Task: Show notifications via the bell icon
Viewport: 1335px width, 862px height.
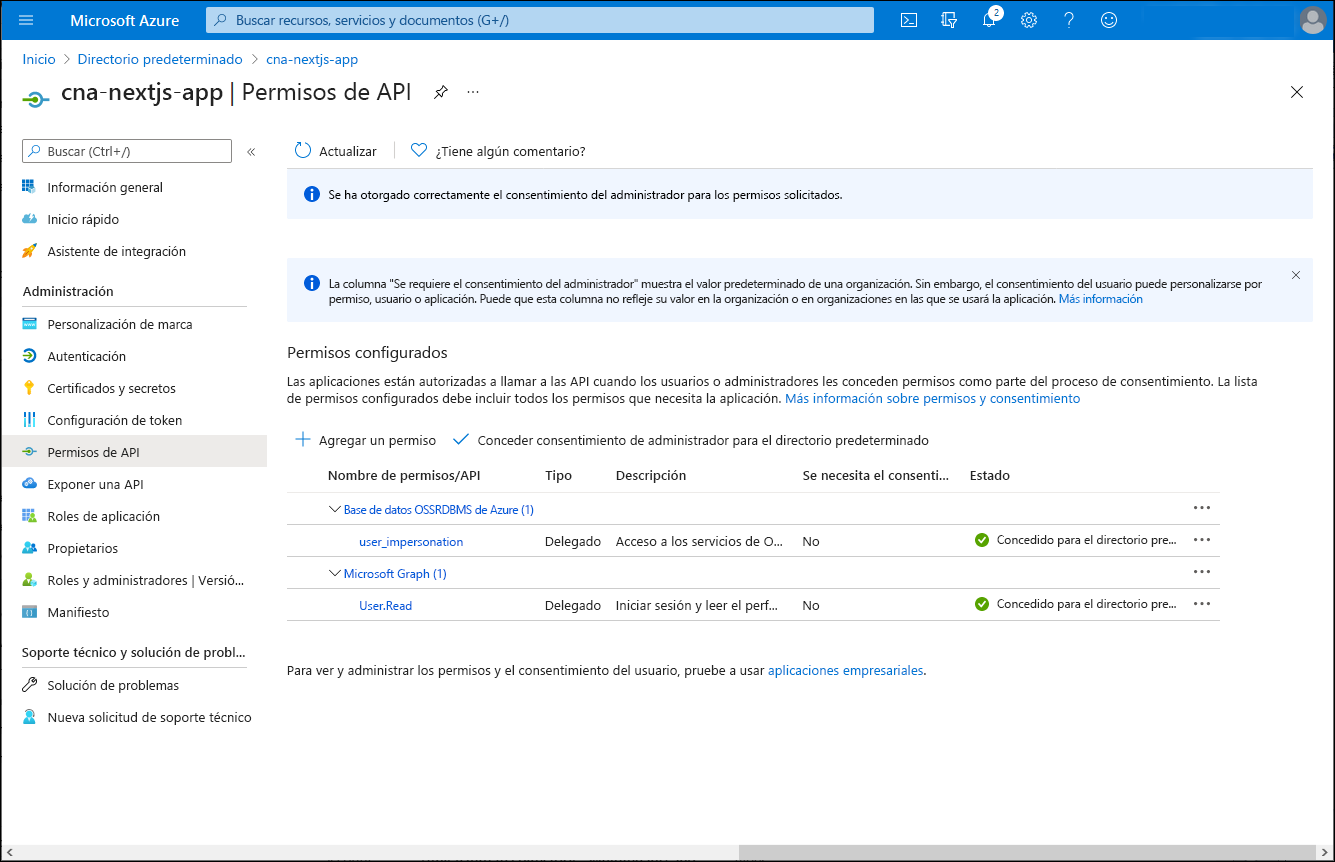Action: [x=989, y=20]
